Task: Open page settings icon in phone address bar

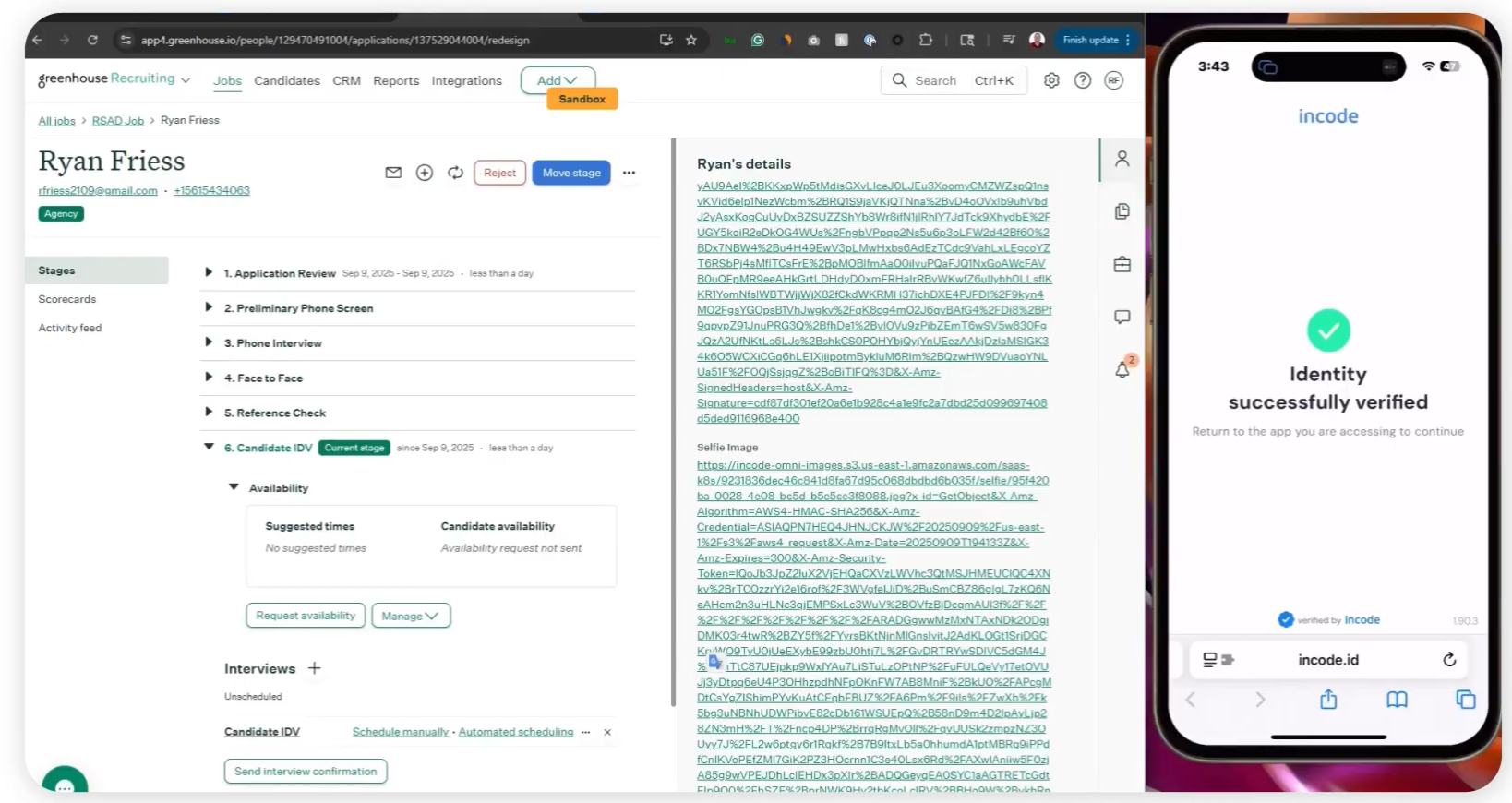Action: [1218, 660]
